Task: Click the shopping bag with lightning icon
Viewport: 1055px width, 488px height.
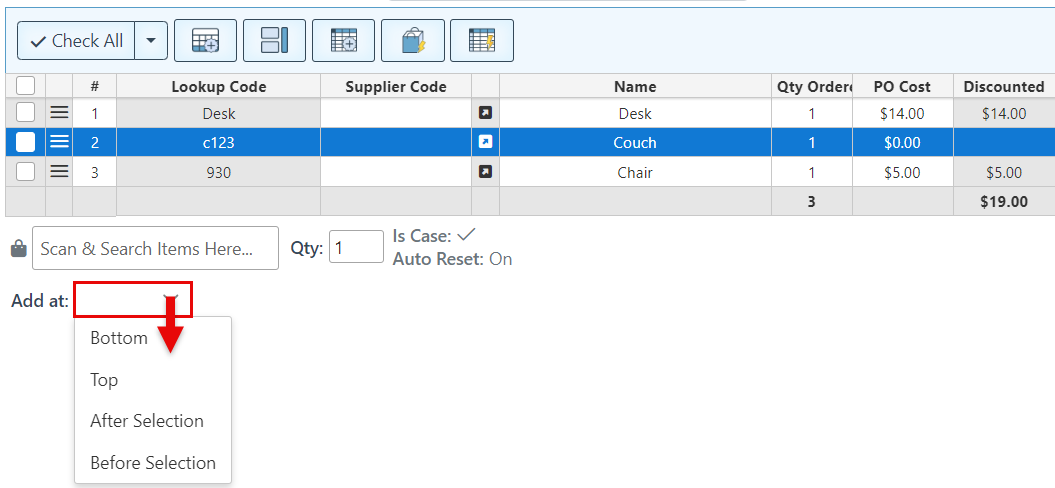Action: pos(412,41)
